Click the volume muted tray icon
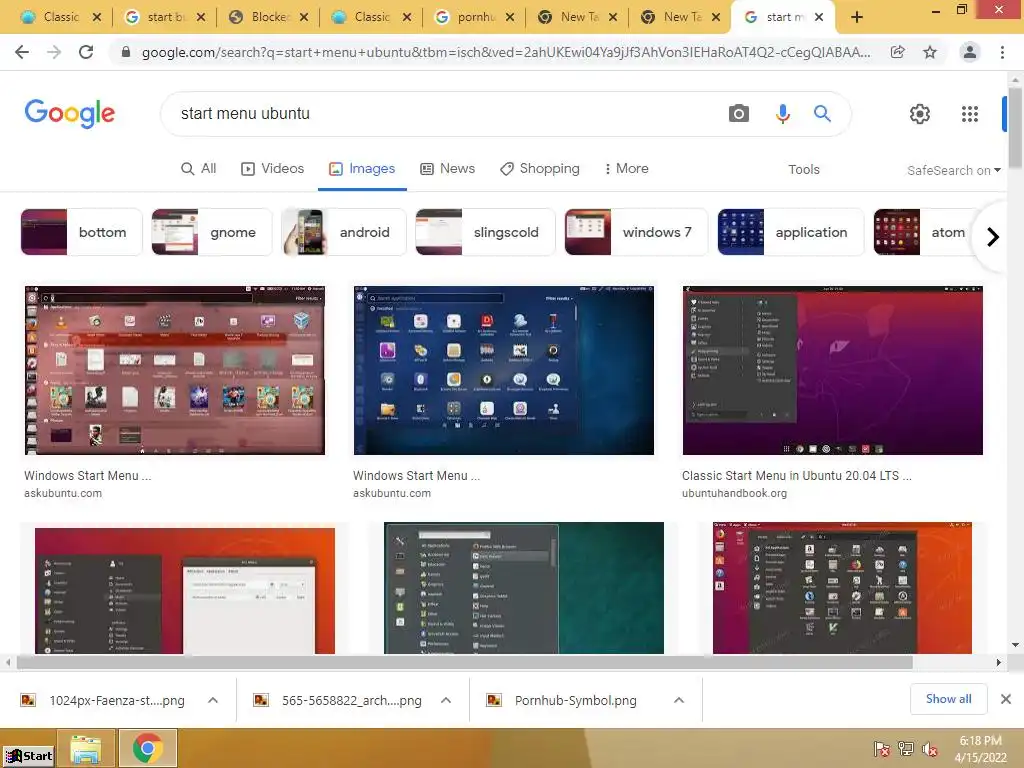 coord(930,749)
